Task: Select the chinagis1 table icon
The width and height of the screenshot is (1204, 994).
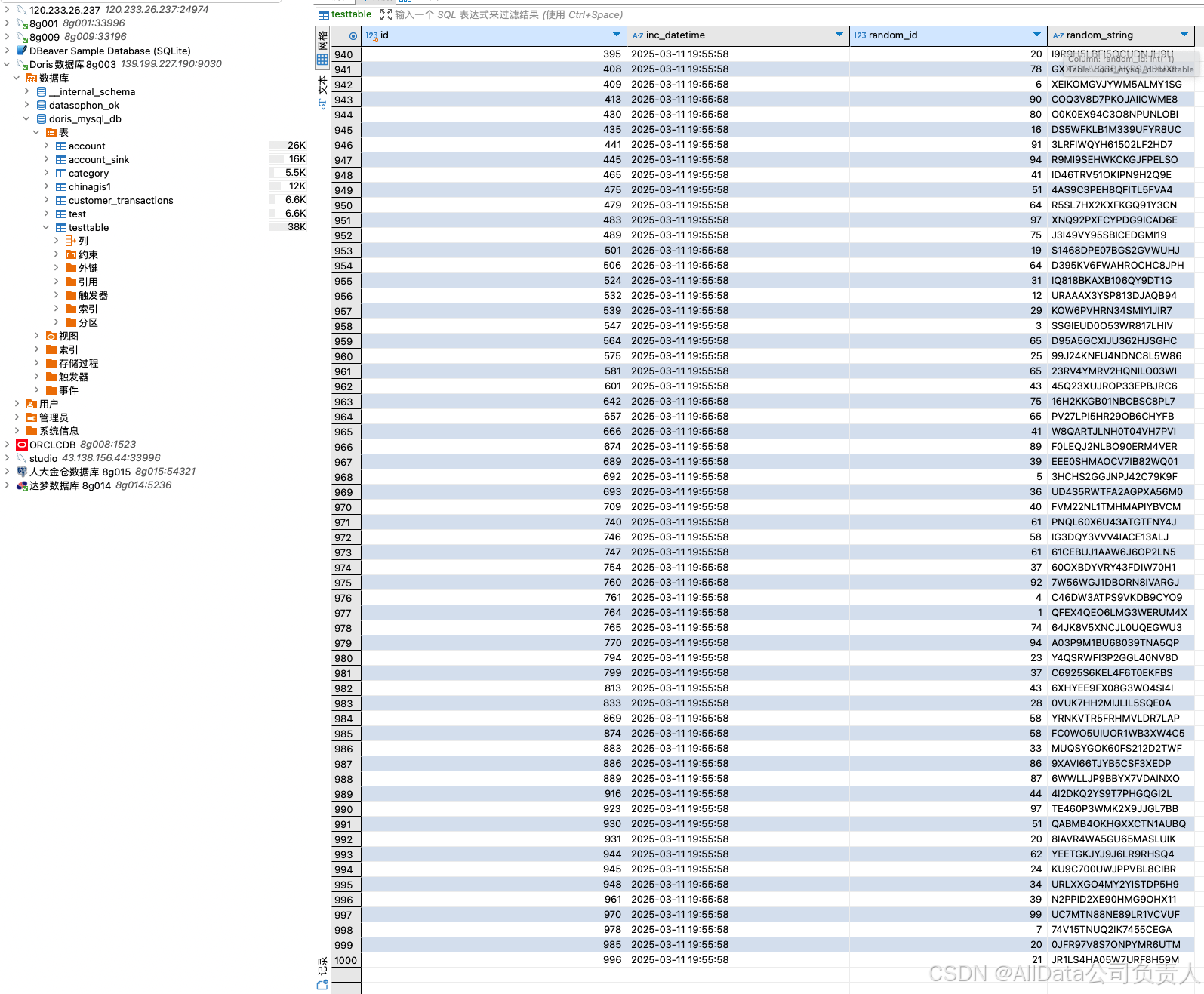Action: [x=61, y=187]
